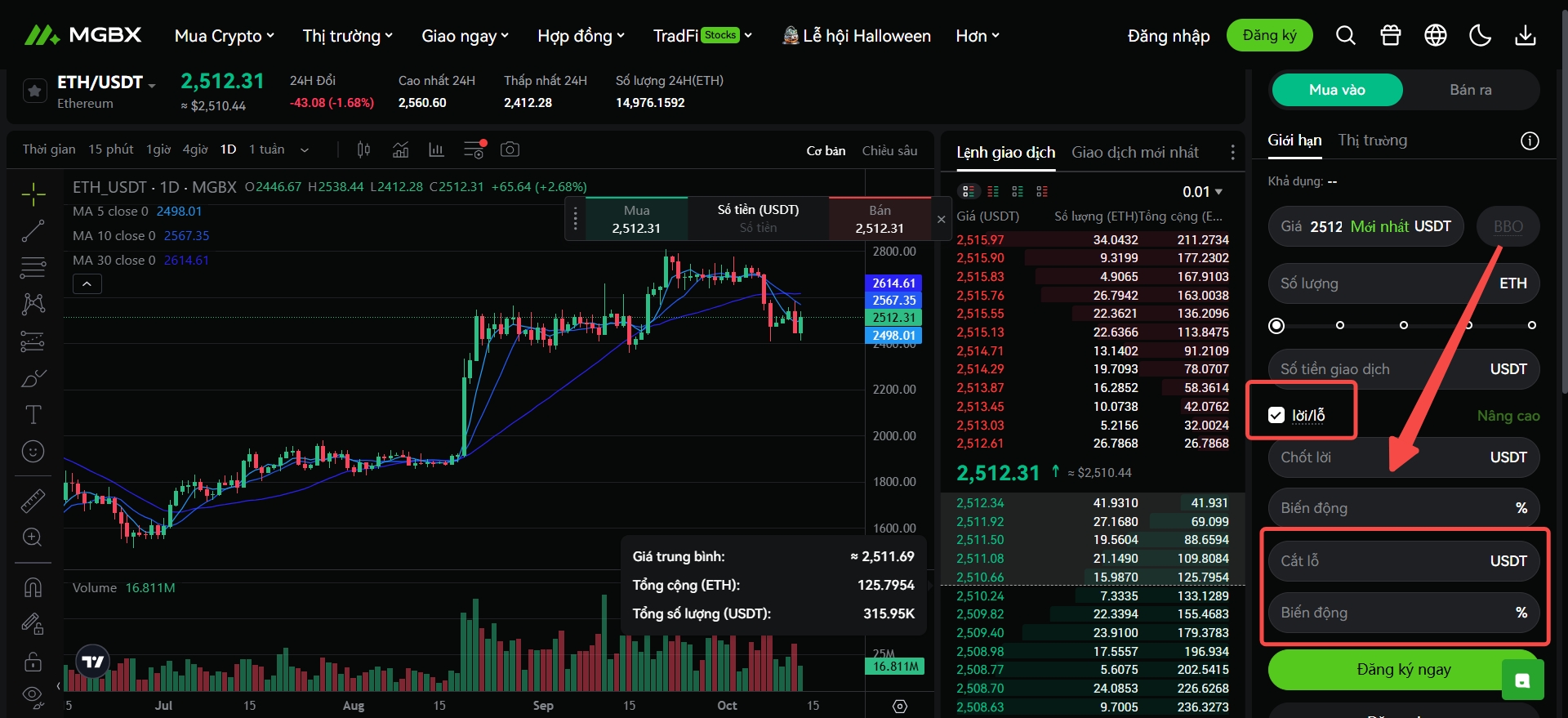Open the globe language selector
The width and height of the screenshot is (1568, 718).
coord(1435,35)
